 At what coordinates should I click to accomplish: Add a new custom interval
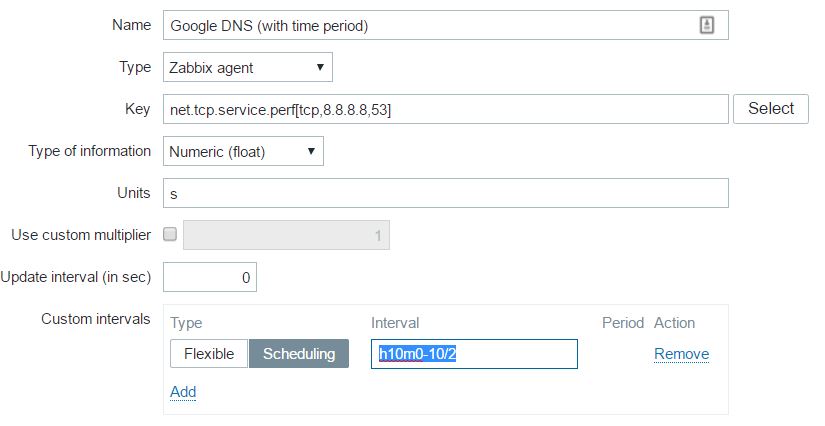[x=183, y=392]
